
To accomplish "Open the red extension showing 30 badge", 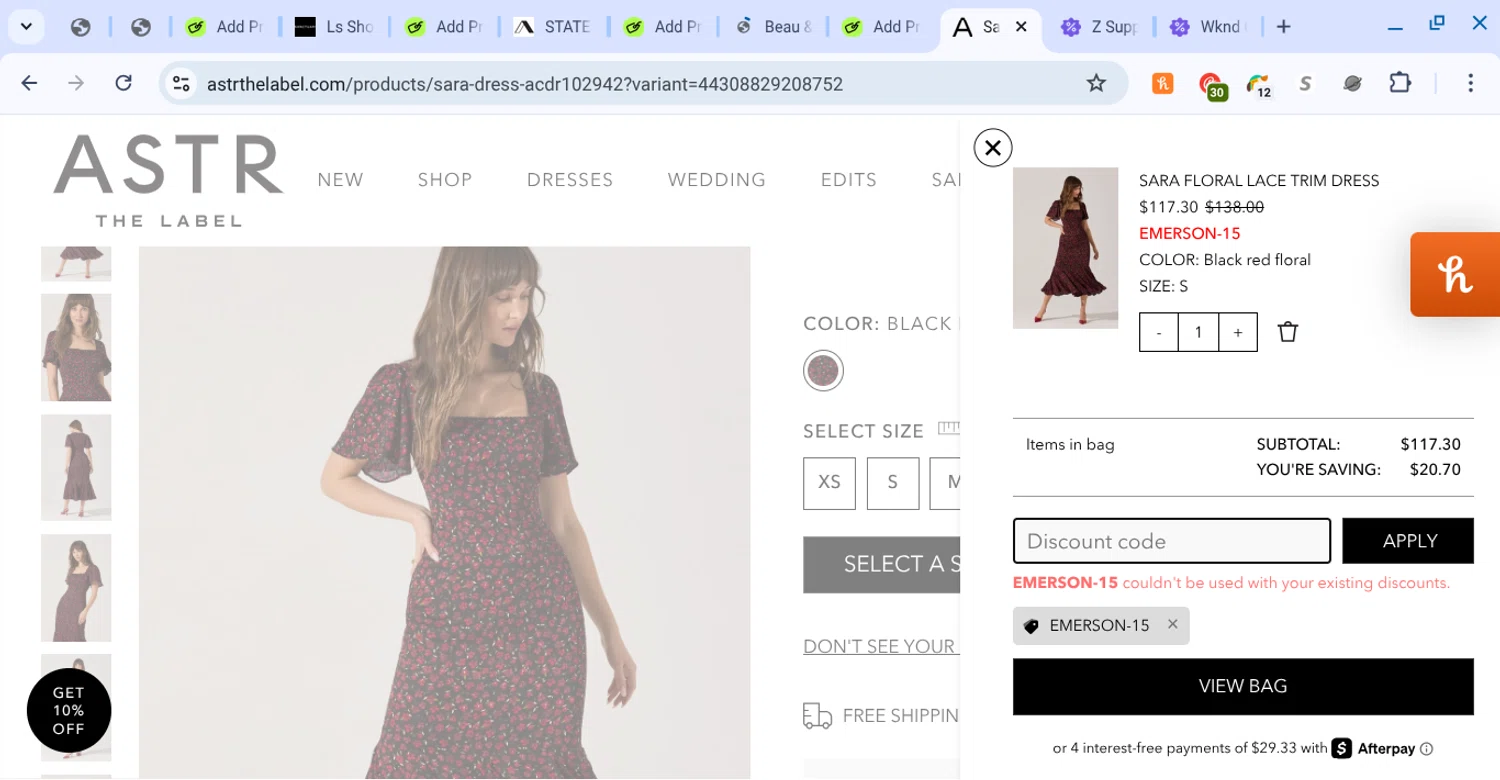I will click(x=1212, y=86).
